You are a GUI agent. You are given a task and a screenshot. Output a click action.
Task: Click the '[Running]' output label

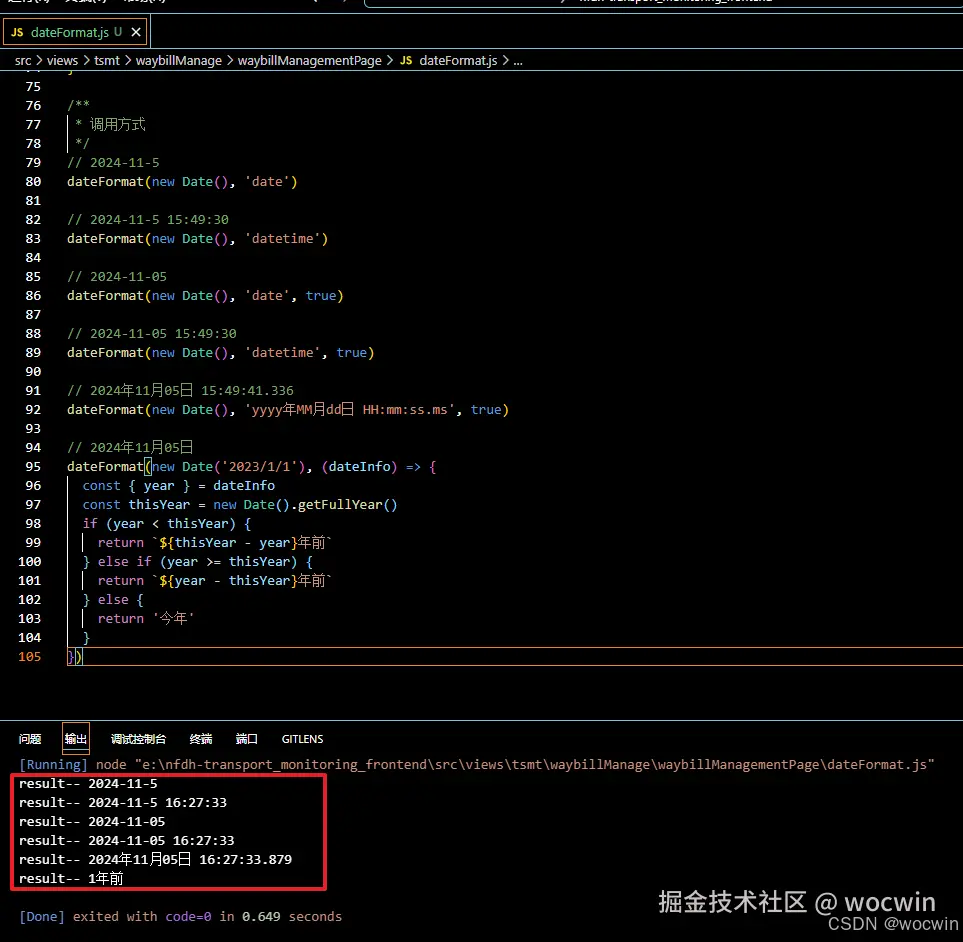[53, 765]
